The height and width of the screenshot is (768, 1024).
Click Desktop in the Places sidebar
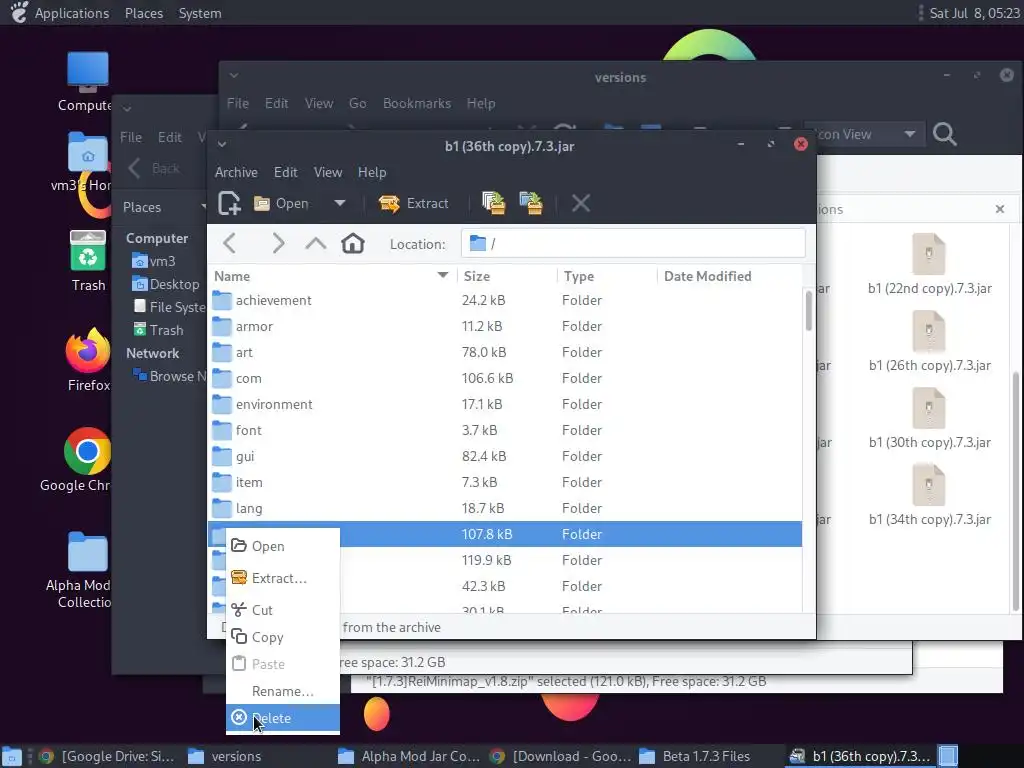166,284
